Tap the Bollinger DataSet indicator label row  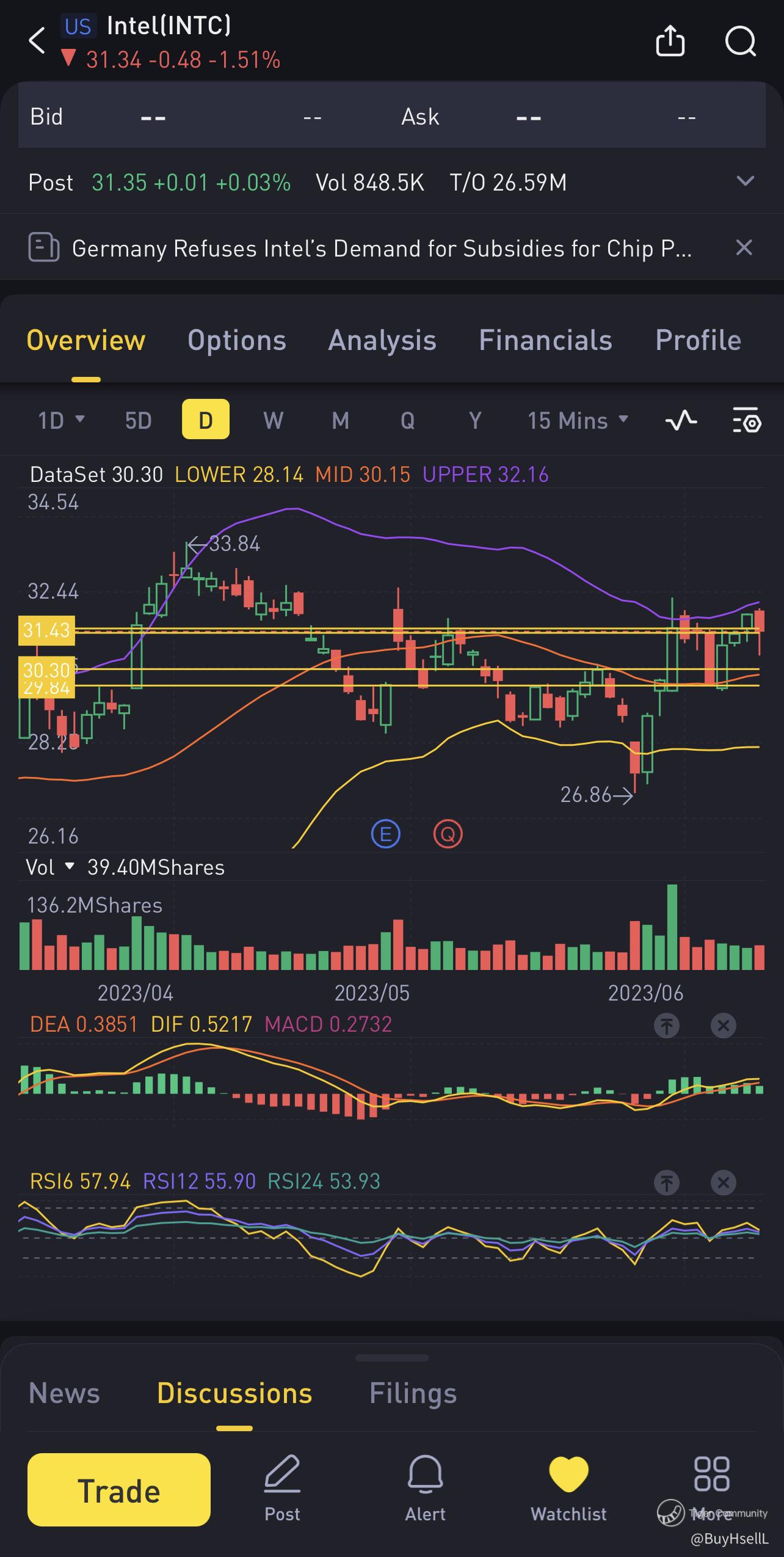click(x=289, y=475)
